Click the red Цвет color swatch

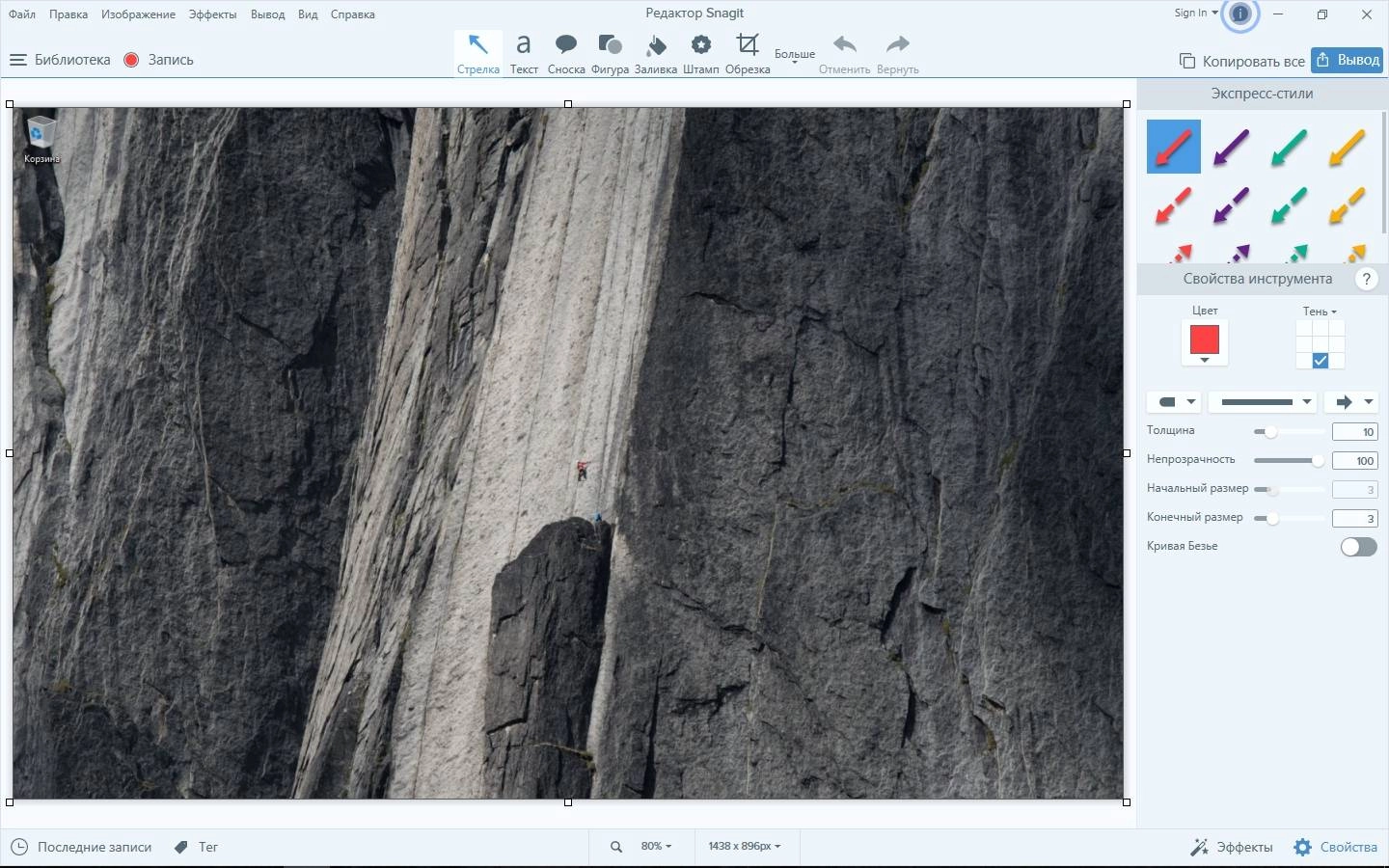point(1205,339)
